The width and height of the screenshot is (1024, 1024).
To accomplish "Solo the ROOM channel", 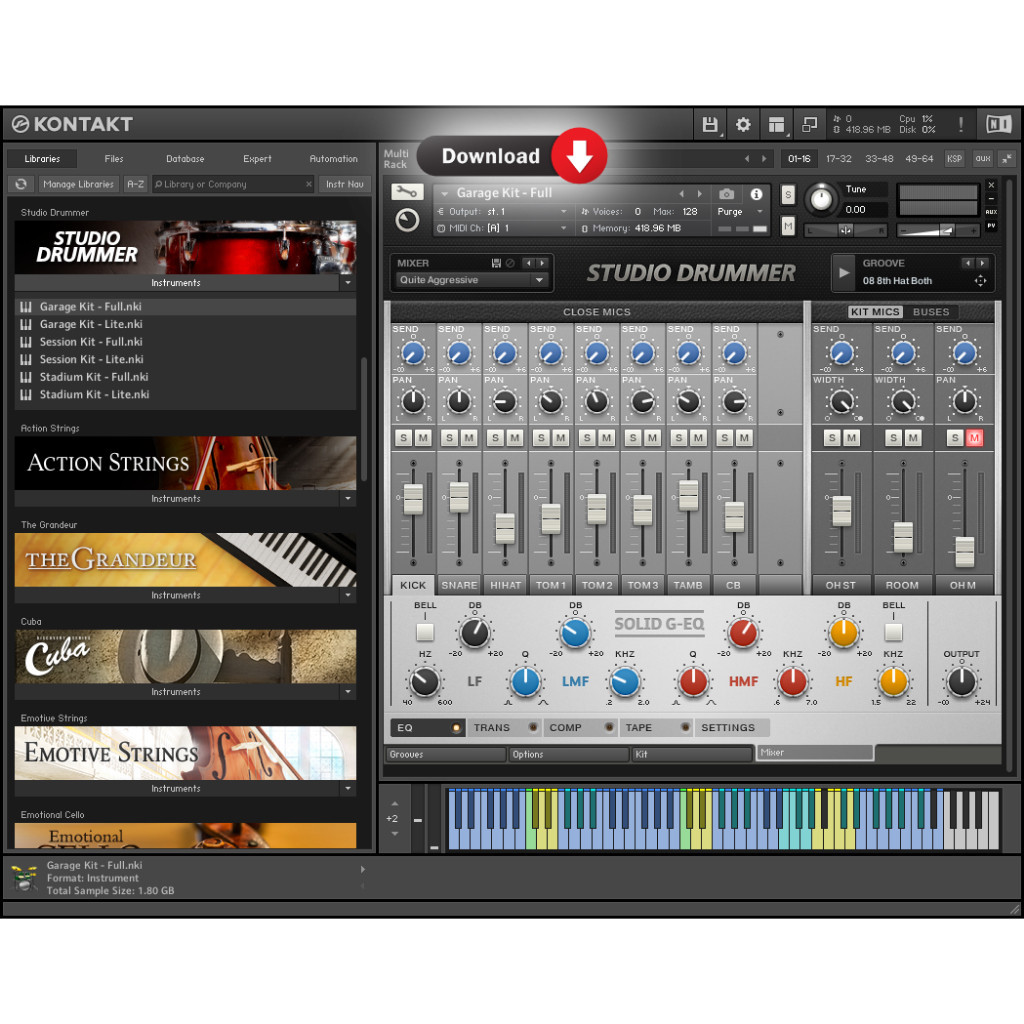I will coord(893,438).
